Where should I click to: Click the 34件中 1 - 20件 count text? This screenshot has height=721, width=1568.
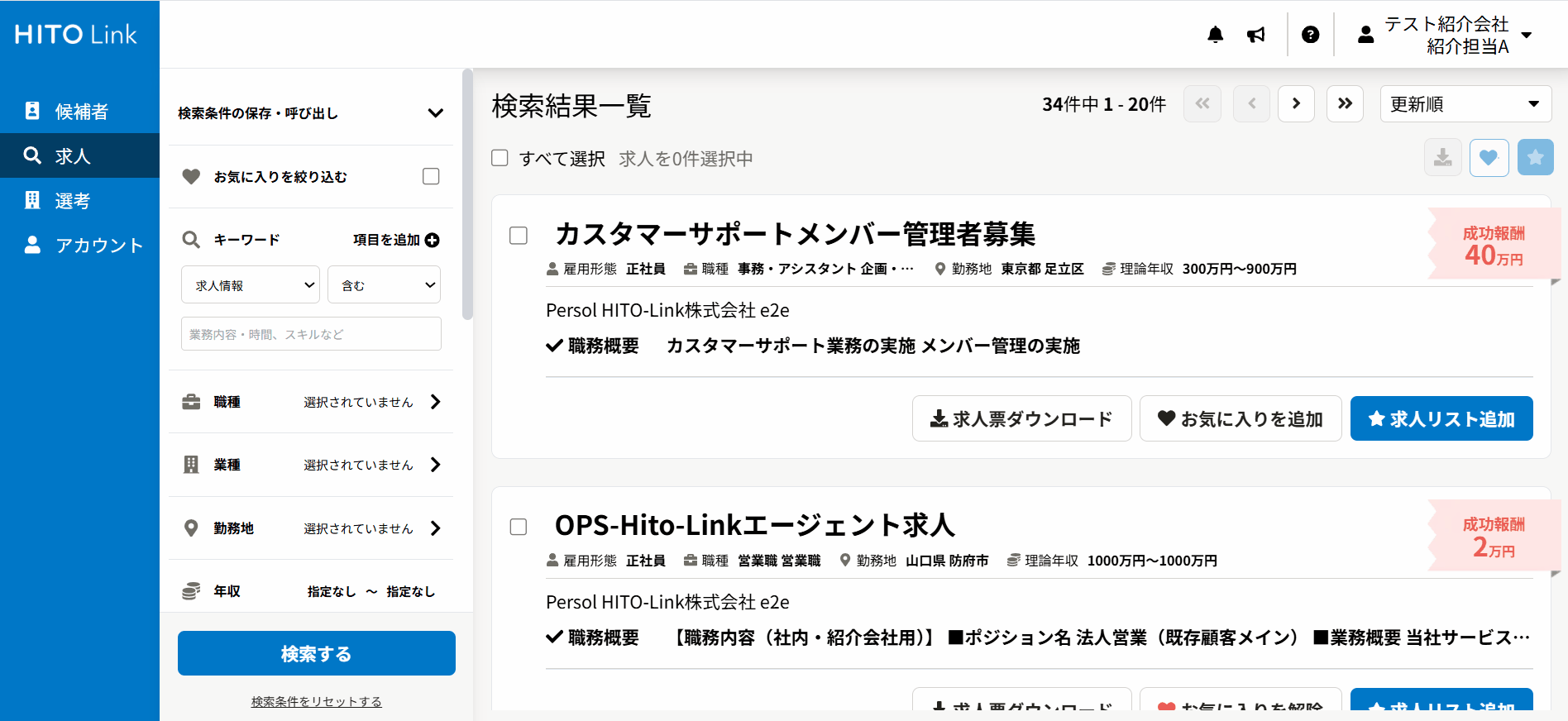[1104, 104]
